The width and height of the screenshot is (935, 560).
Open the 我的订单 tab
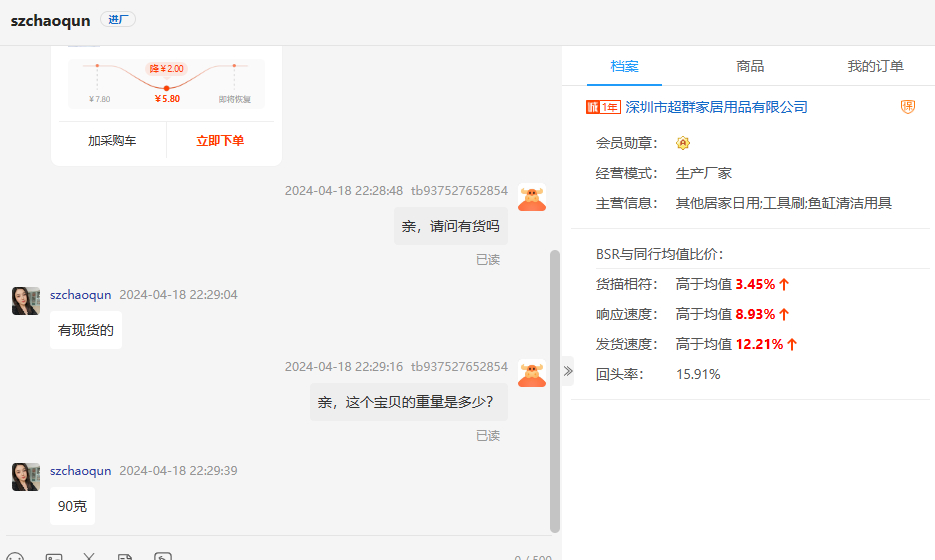(x=875, y=66)
